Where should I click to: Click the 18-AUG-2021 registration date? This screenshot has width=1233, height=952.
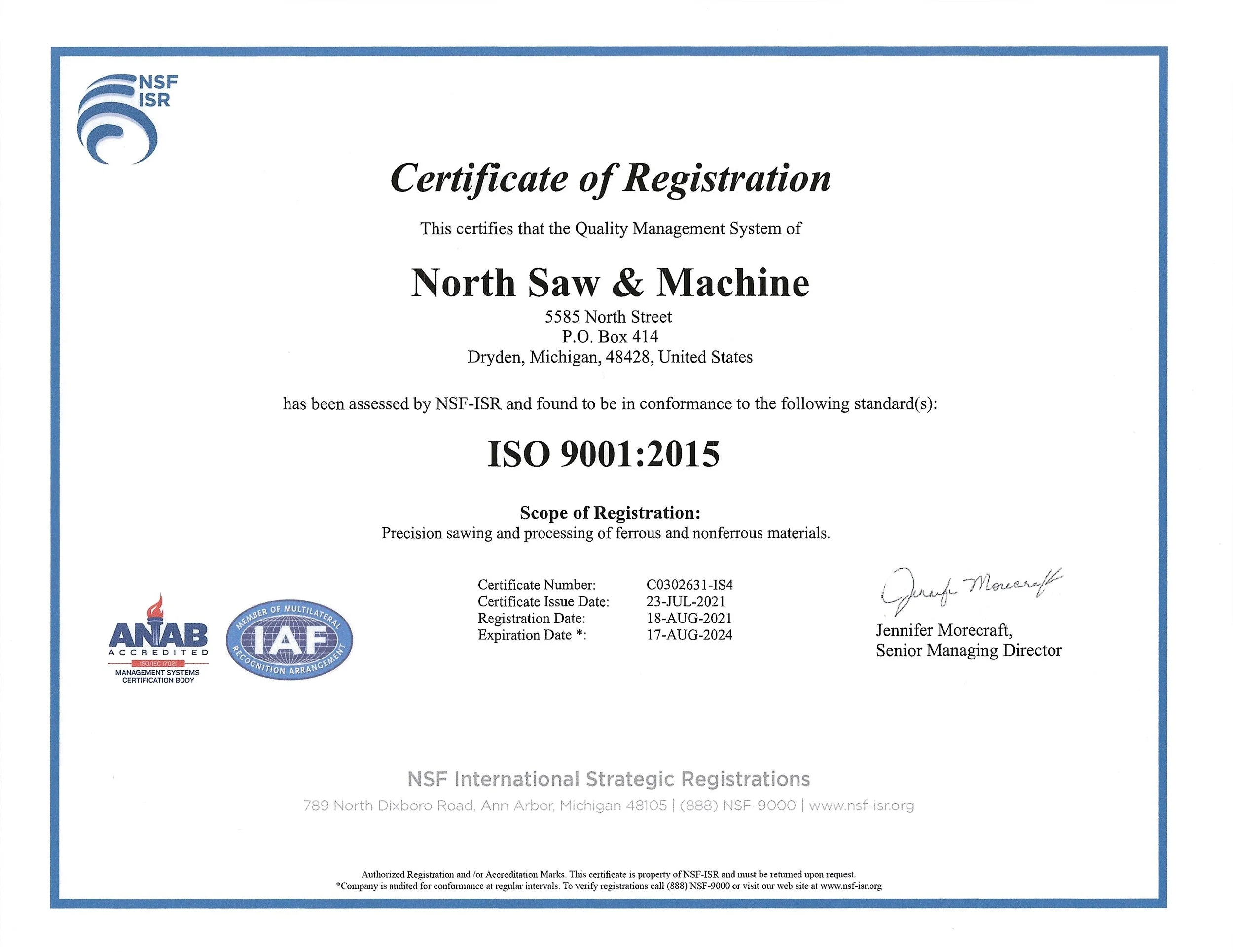coord(689,618)
